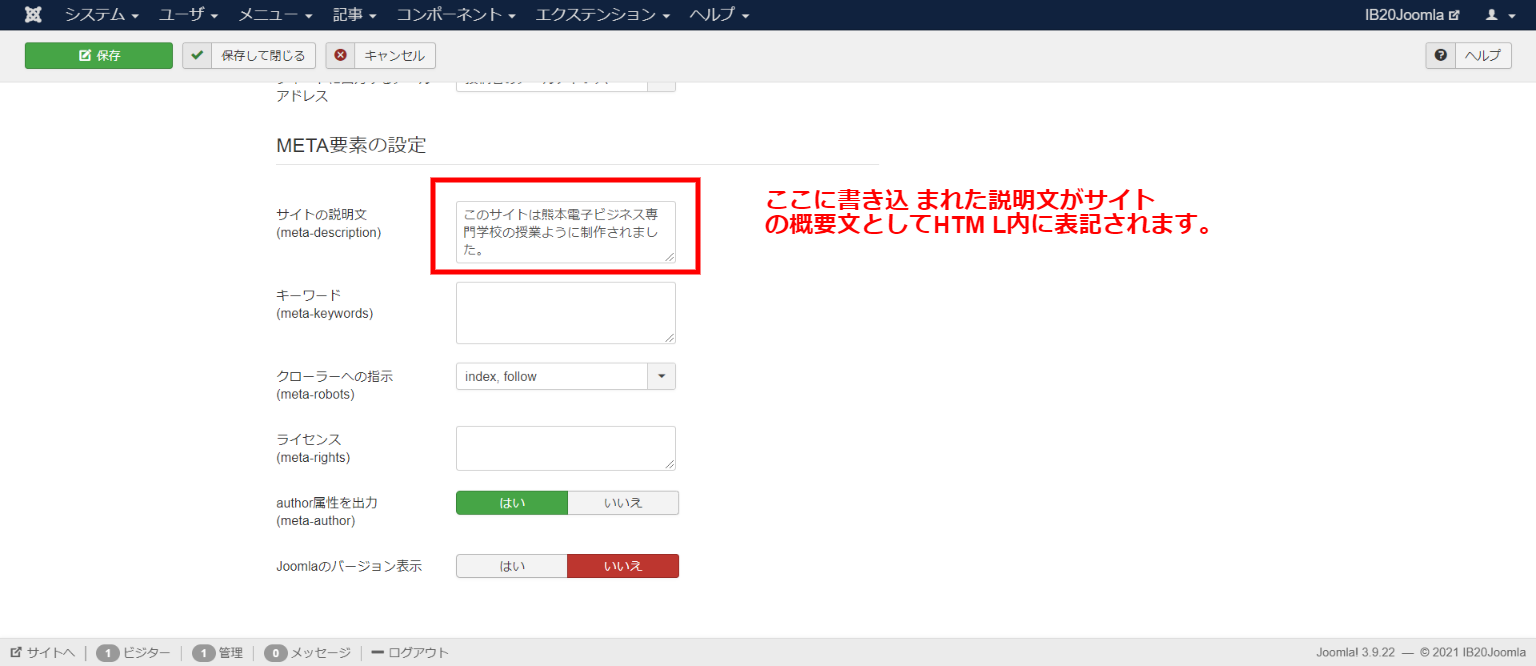
Task: Open the システム dropdown menu
Action: 102,15
